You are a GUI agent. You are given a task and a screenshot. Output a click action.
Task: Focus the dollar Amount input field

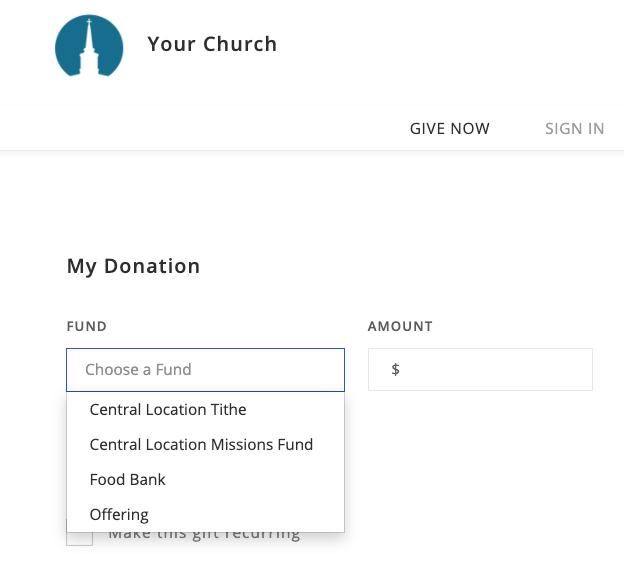point(480,370)
